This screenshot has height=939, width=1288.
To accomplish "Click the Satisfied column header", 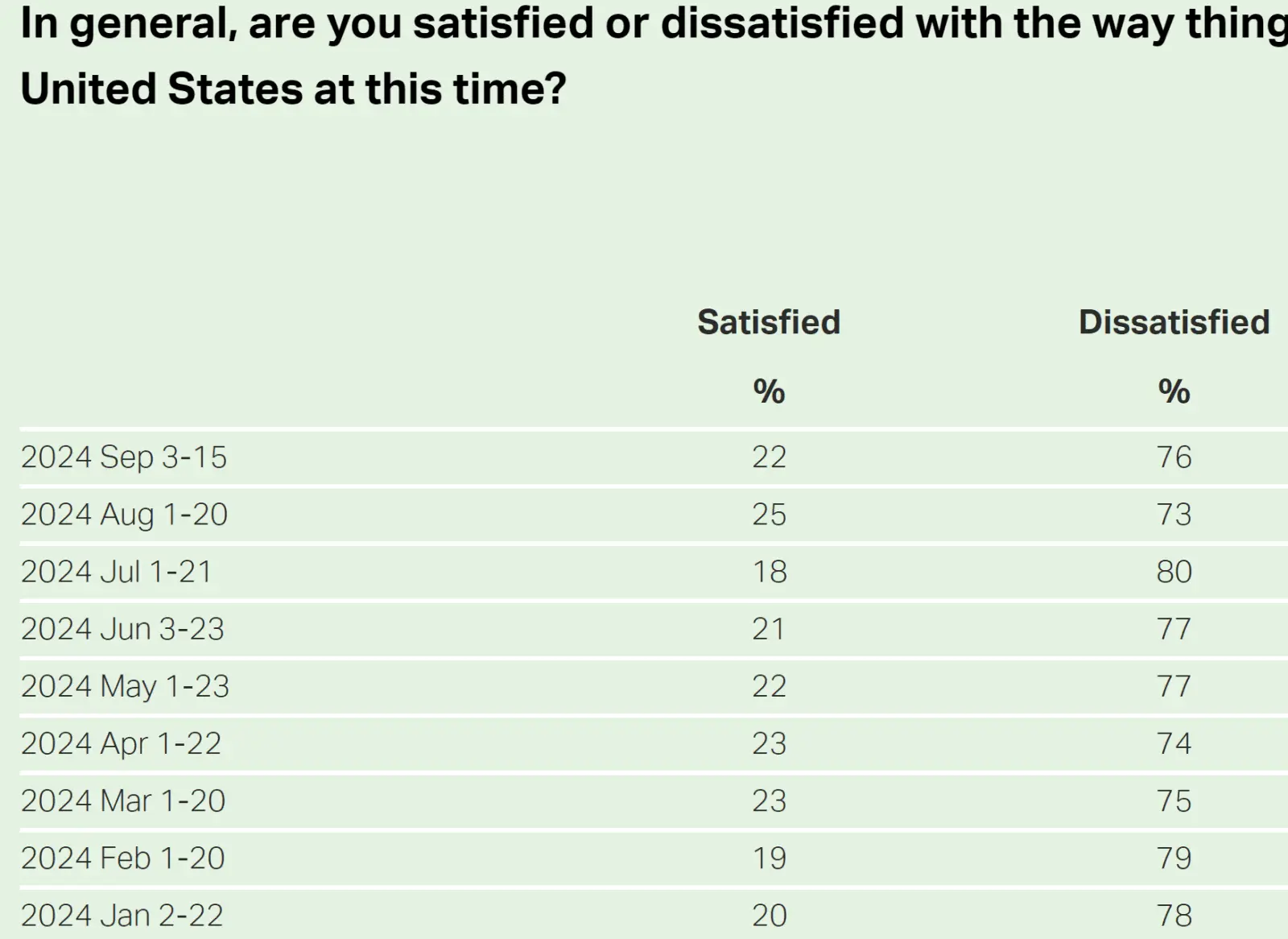I will tap(769, 322).
